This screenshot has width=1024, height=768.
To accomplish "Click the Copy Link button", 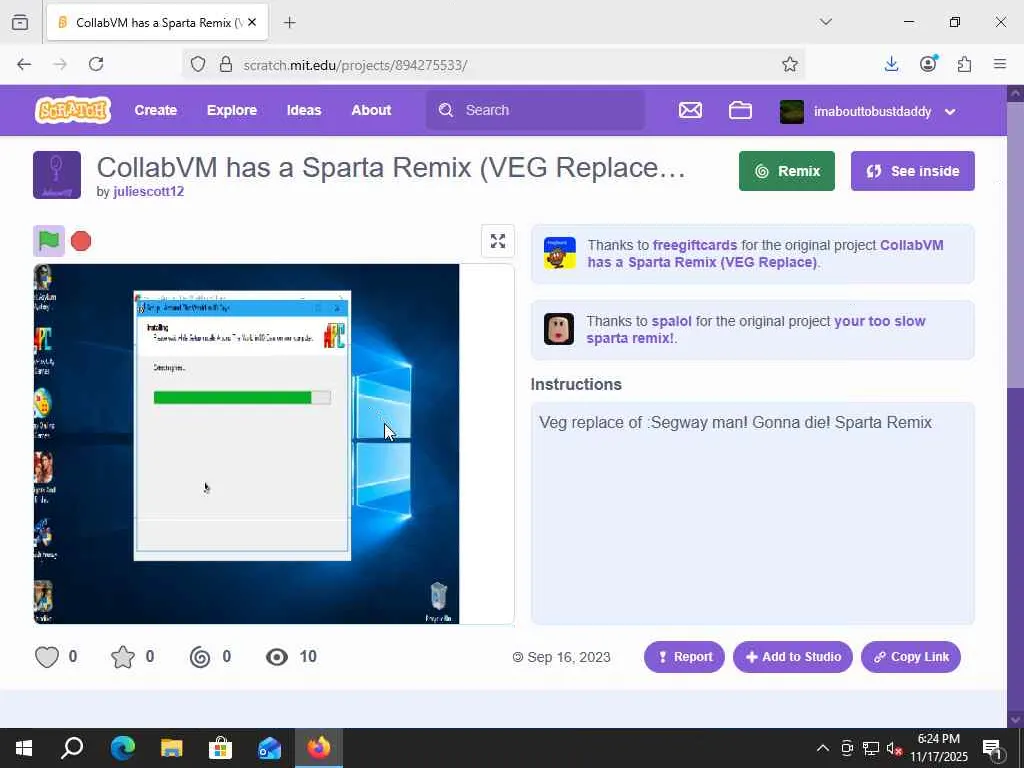I will 910,657.
